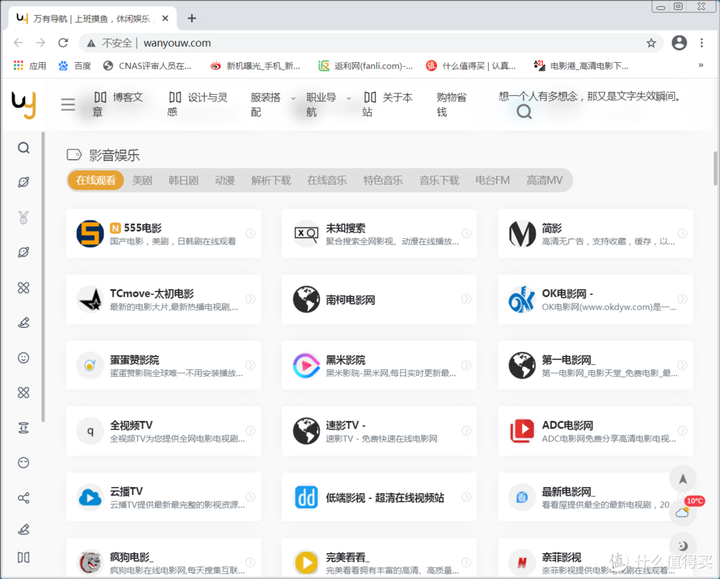Expand hidden bookmarks chevron
Viewport: 720px width, 579px height.
pos(701,66)
